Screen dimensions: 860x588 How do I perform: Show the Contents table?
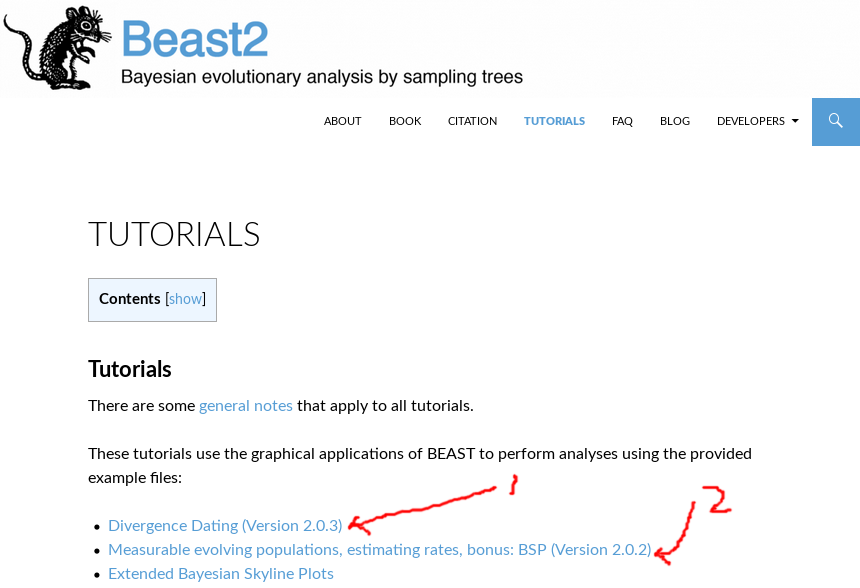[185, 299]
